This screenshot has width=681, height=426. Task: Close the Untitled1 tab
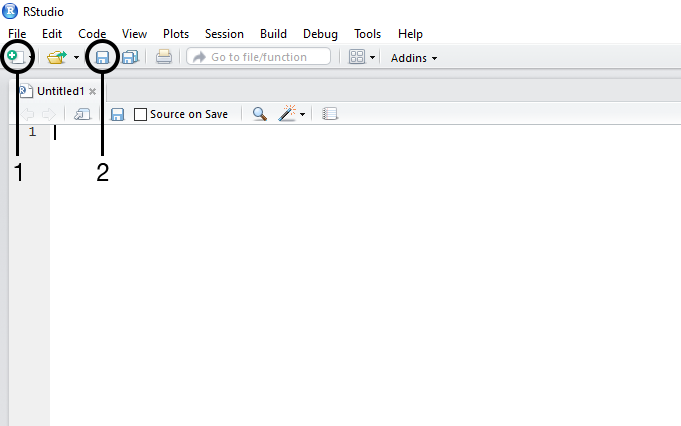click(94, 90)
